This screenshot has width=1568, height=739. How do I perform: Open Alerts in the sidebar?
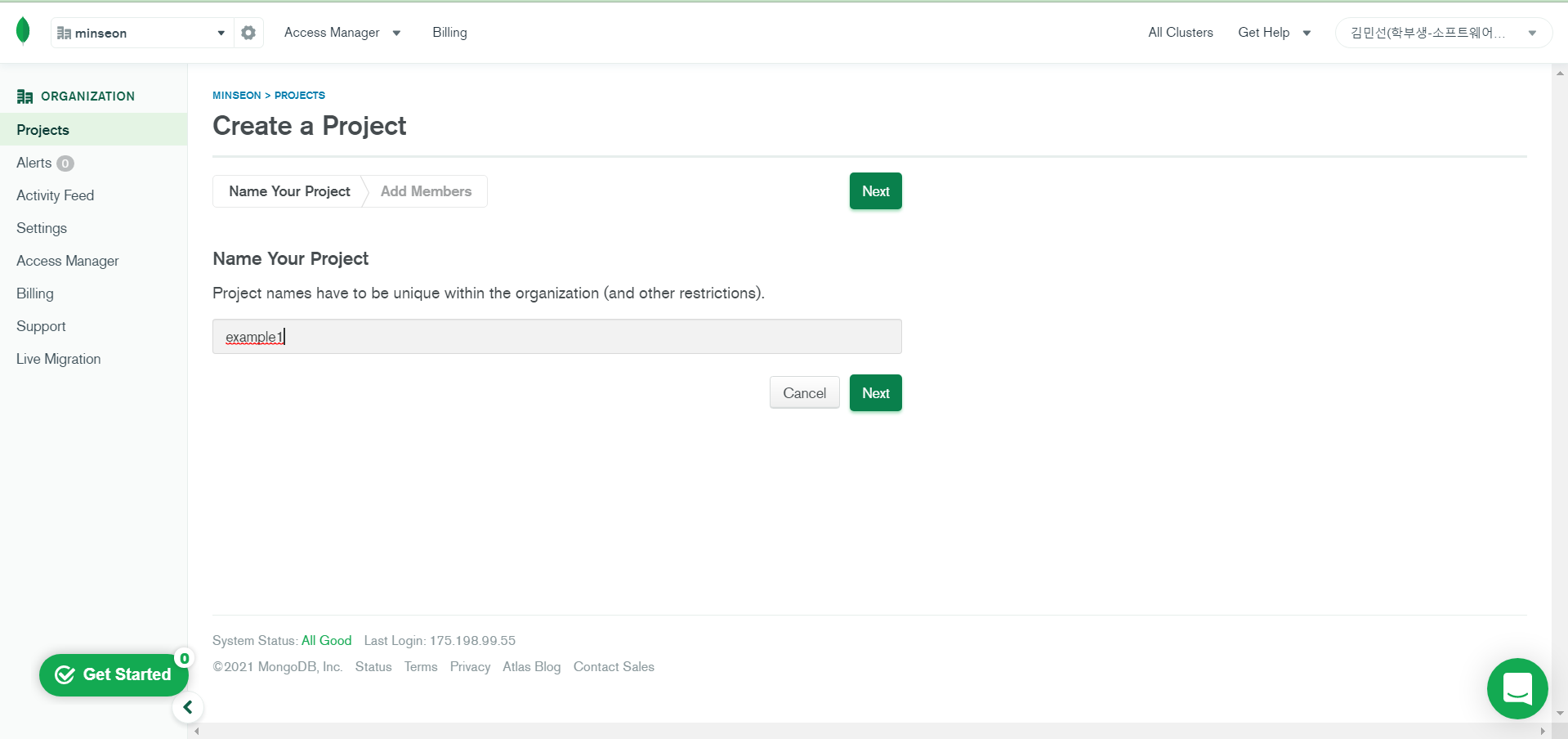(x=34, y=163)
